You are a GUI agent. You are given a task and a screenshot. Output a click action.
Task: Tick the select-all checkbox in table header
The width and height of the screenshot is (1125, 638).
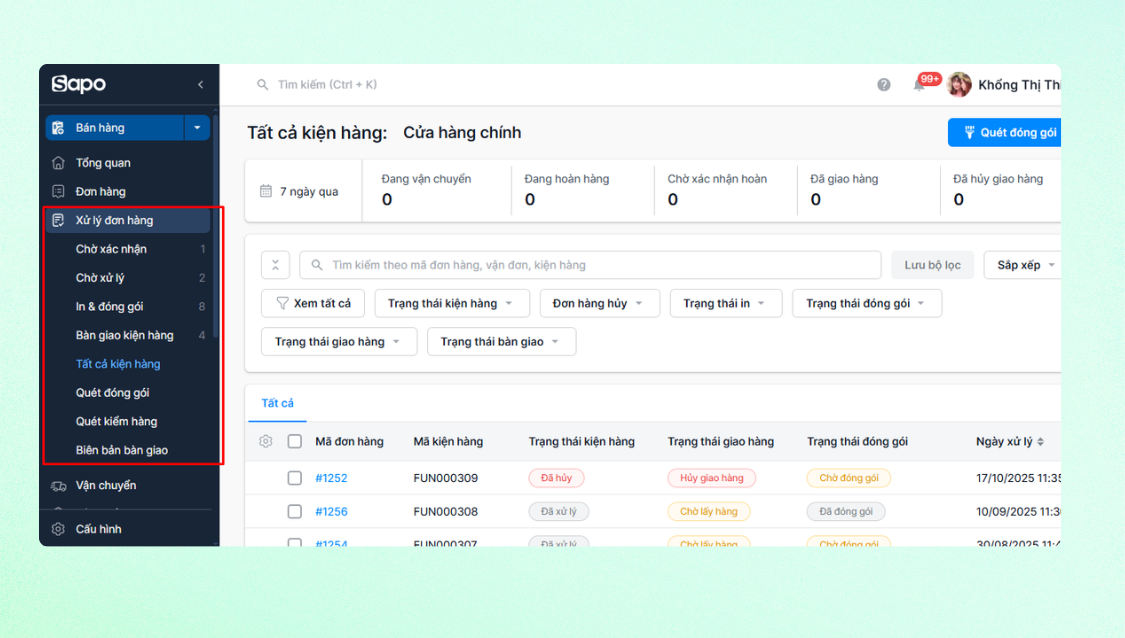[294, 441]
